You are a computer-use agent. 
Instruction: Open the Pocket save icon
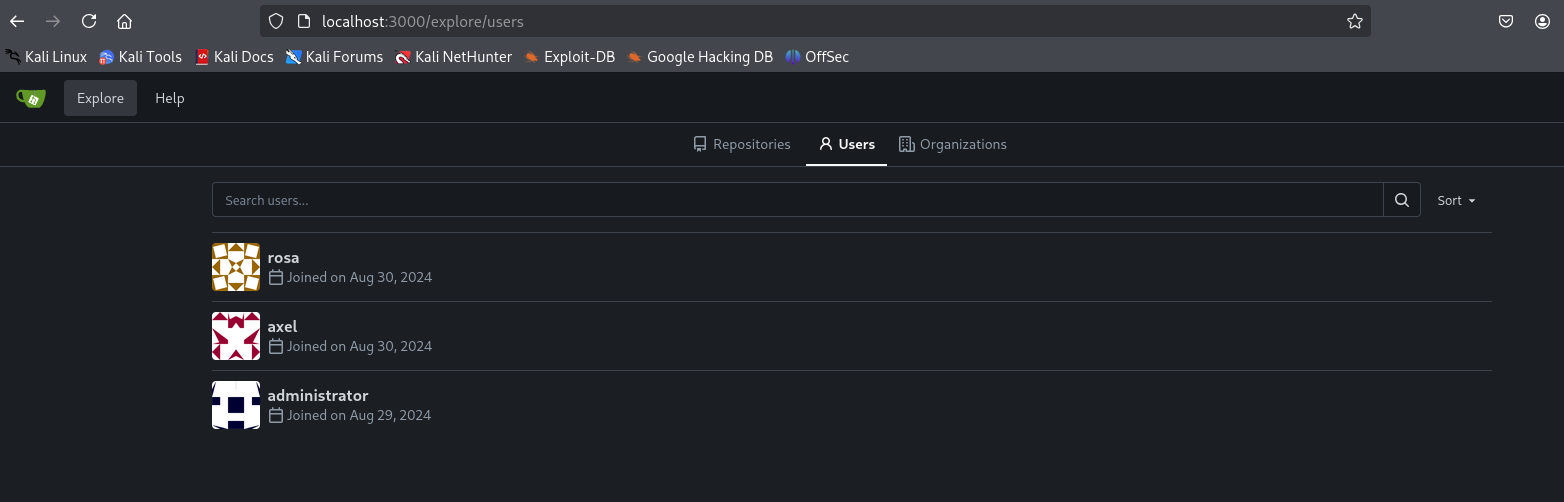[1506, 21]
